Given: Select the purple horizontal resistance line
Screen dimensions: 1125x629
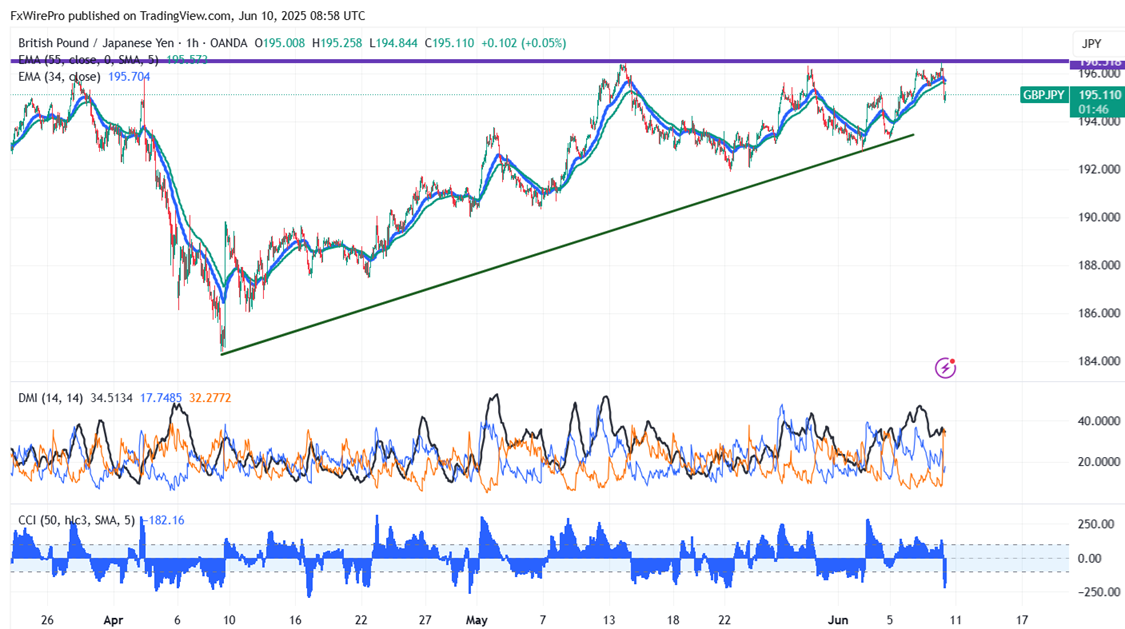Looking at the screenshot, I should (538, 62).
